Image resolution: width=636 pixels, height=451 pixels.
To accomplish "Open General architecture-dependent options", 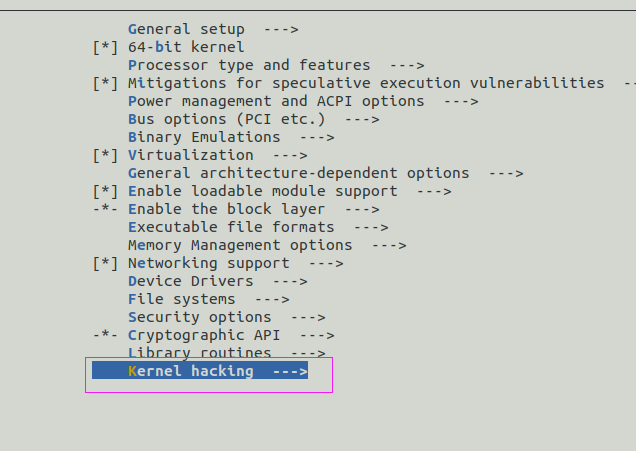I will [x=325, y=173].
